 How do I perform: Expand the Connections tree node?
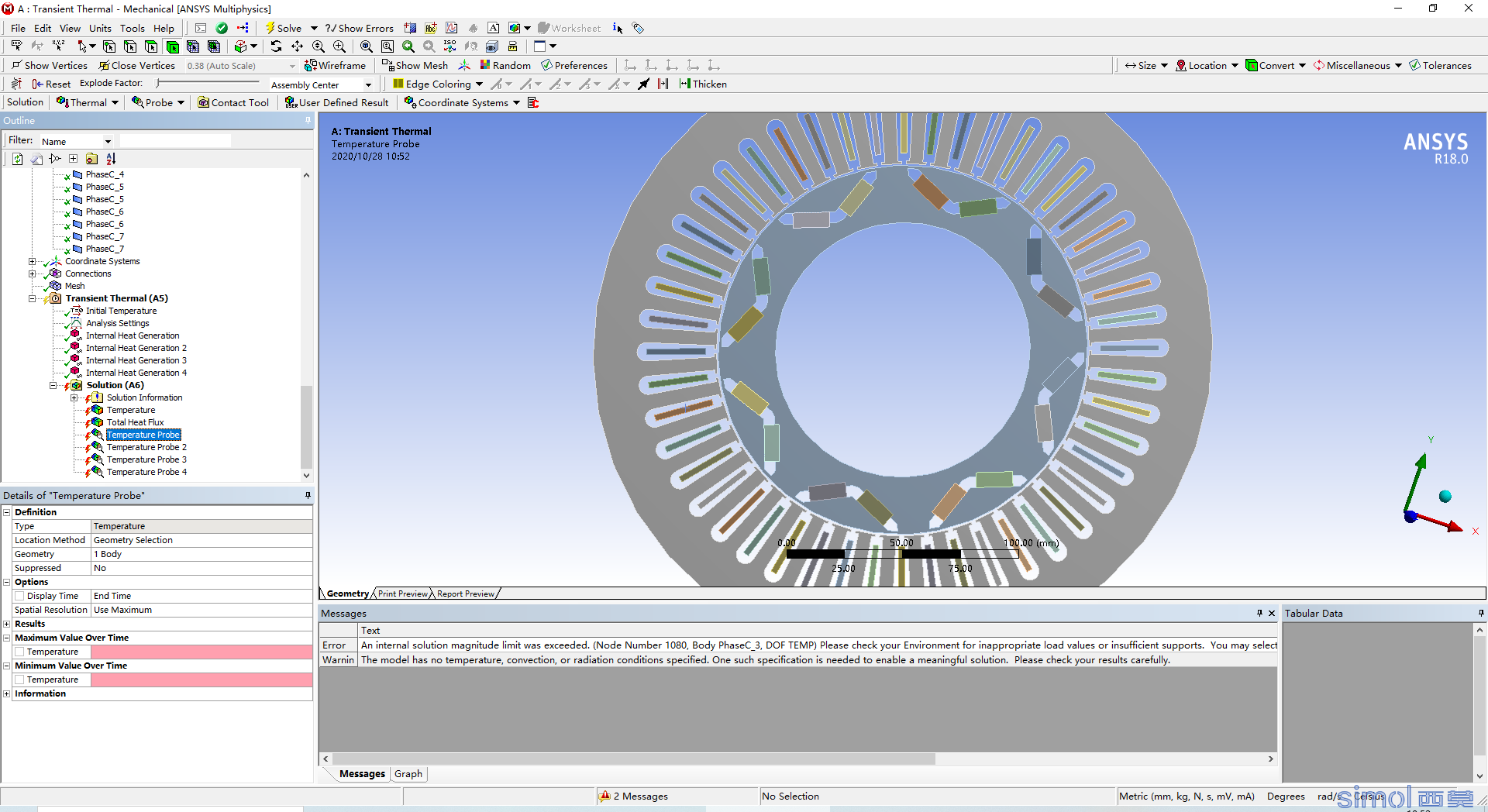click(32, 274)
